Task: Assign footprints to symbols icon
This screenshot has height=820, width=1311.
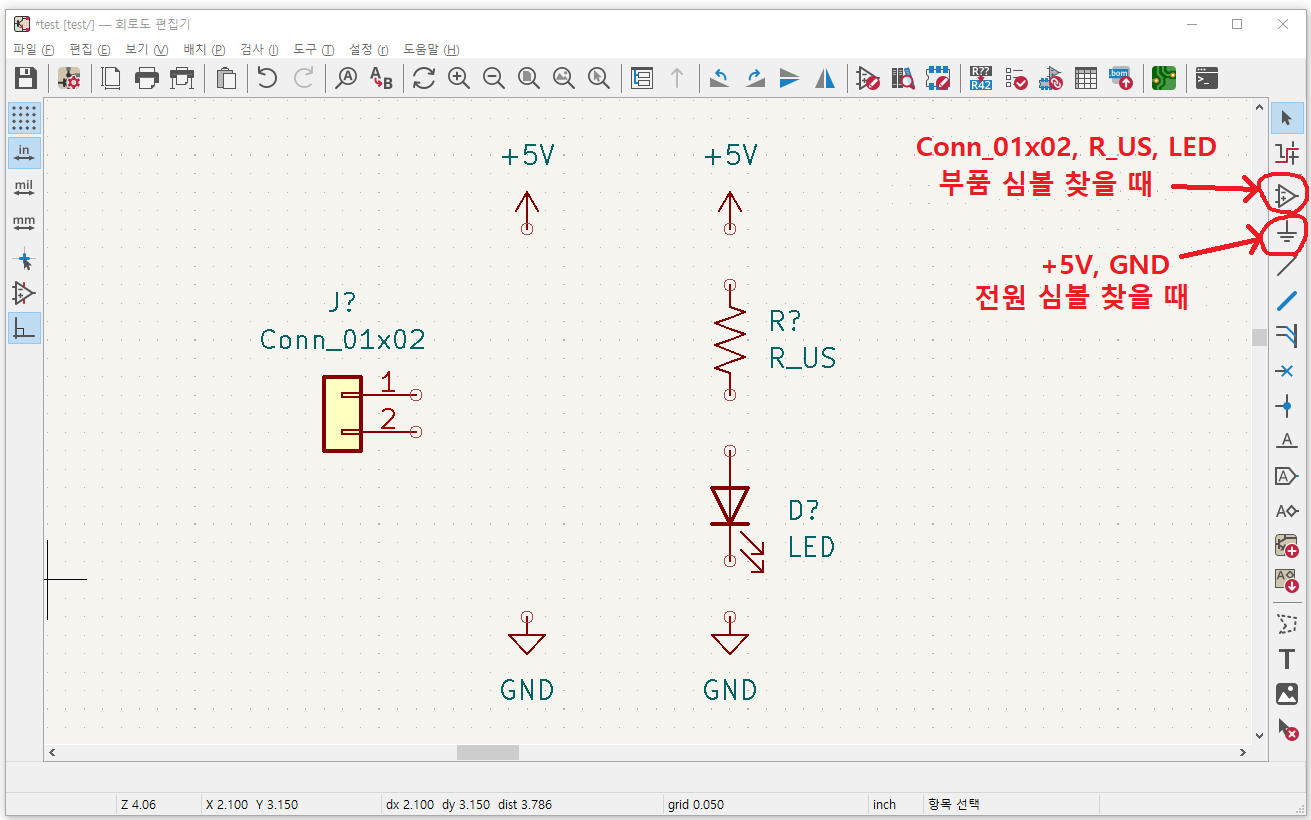Action: pos(1051,78)
